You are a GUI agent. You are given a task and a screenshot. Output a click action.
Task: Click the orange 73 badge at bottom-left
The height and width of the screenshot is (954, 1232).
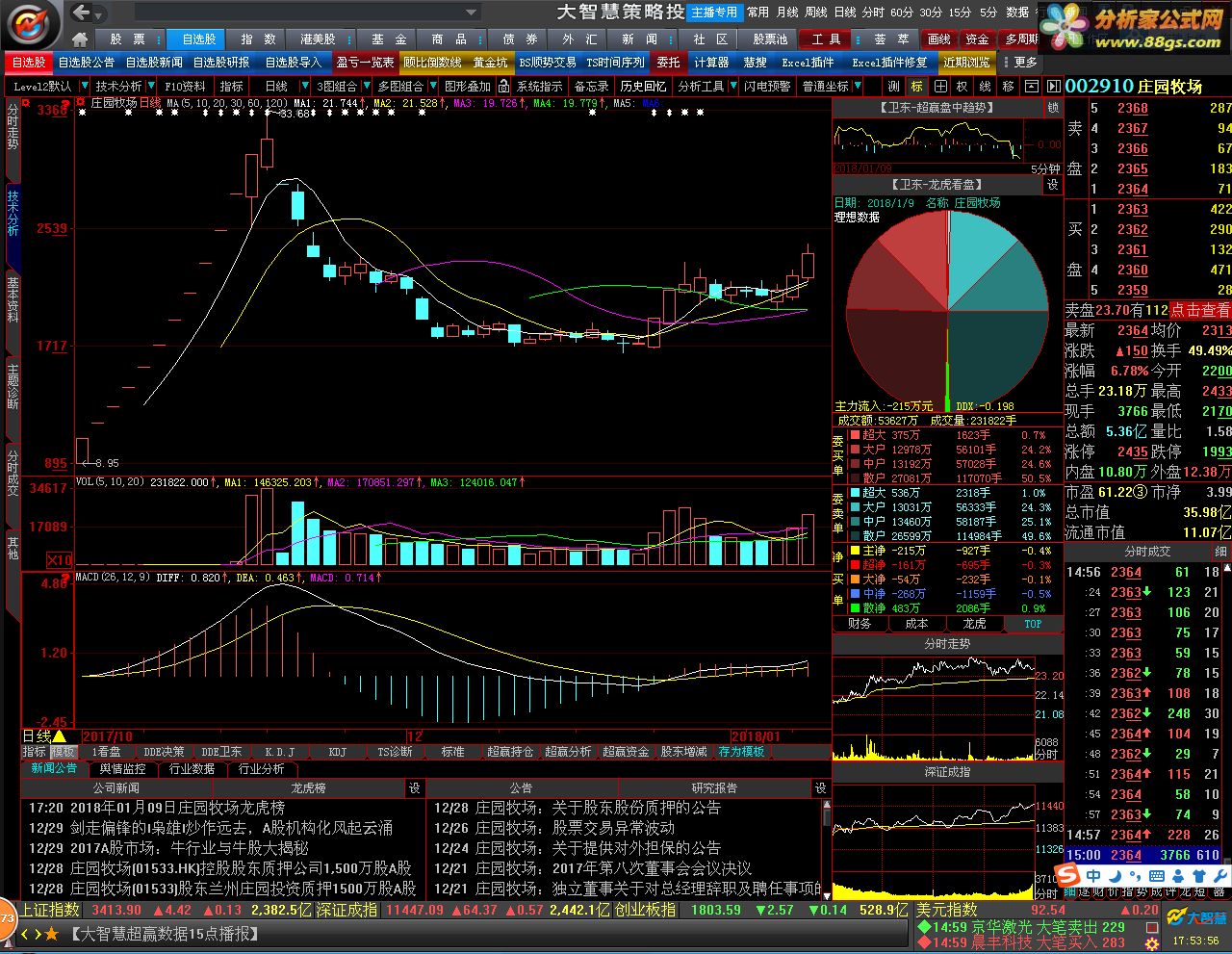8,917
